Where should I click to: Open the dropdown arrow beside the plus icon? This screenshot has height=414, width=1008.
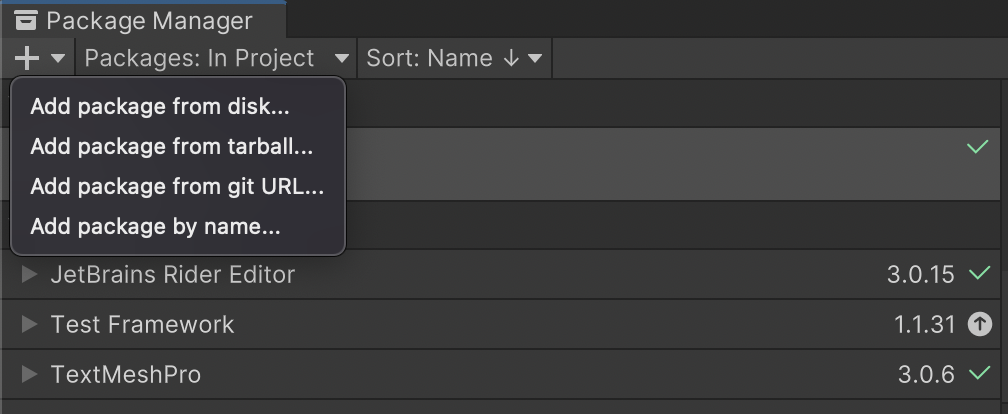tap(58, 58)
